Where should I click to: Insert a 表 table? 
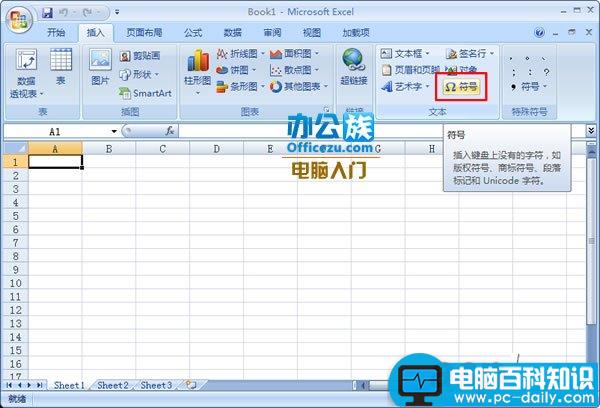pyautogui.click(x=61, y=67)
